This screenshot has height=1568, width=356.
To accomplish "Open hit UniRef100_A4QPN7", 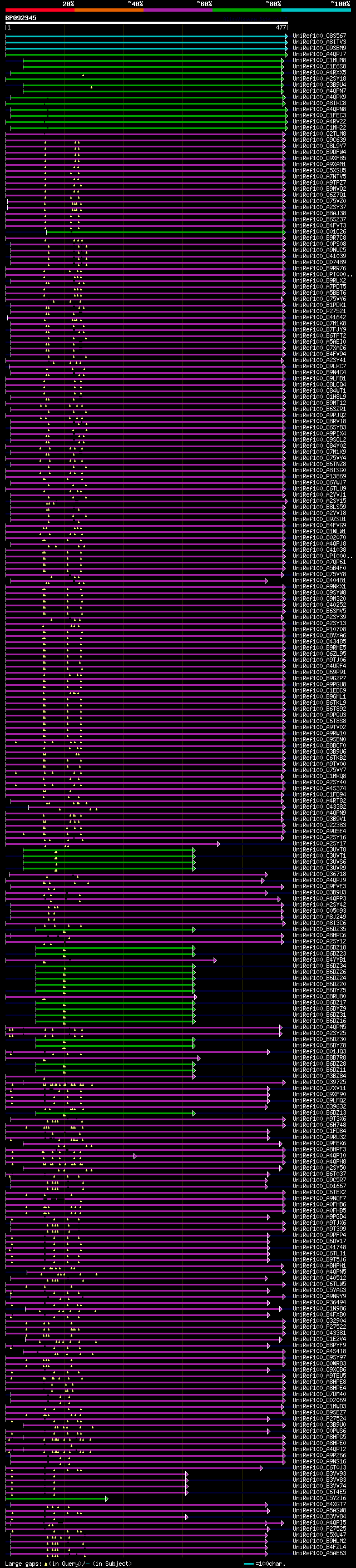I will 319,91.
